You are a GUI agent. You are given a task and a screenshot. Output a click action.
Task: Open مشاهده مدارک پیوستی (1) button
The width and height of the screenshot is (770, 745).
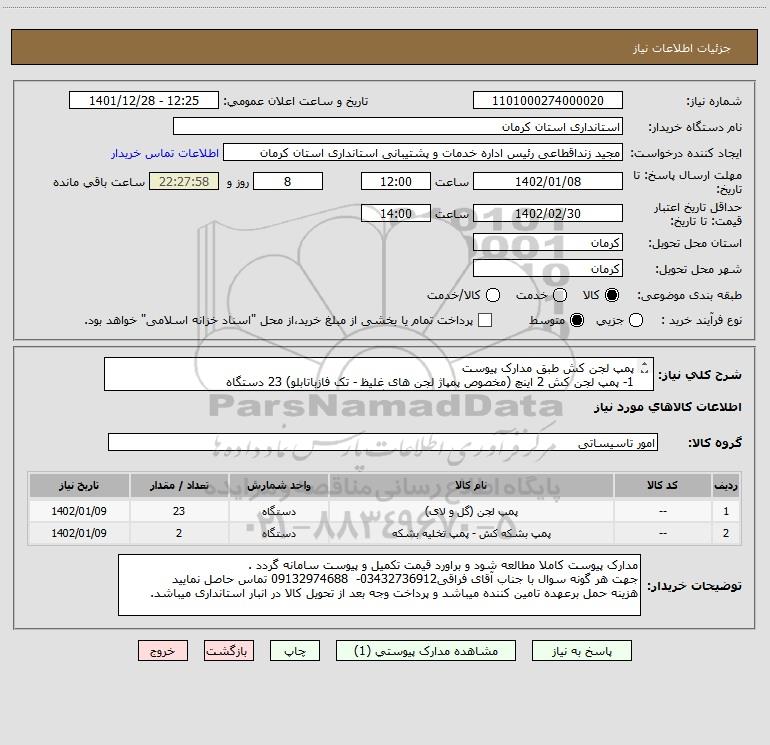[426, 651]
